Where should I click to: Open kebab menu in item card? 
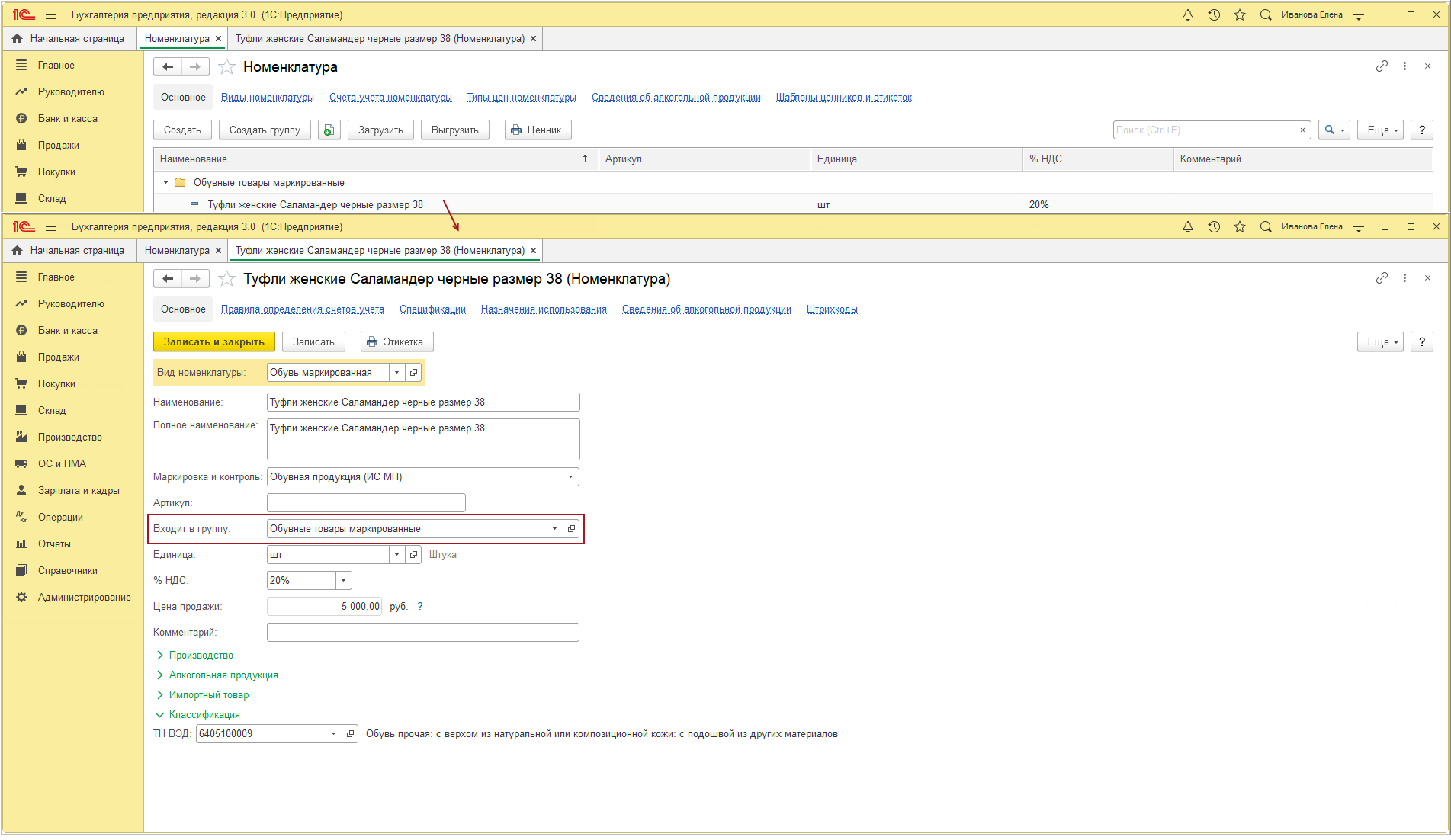(x=1404, y=278)
